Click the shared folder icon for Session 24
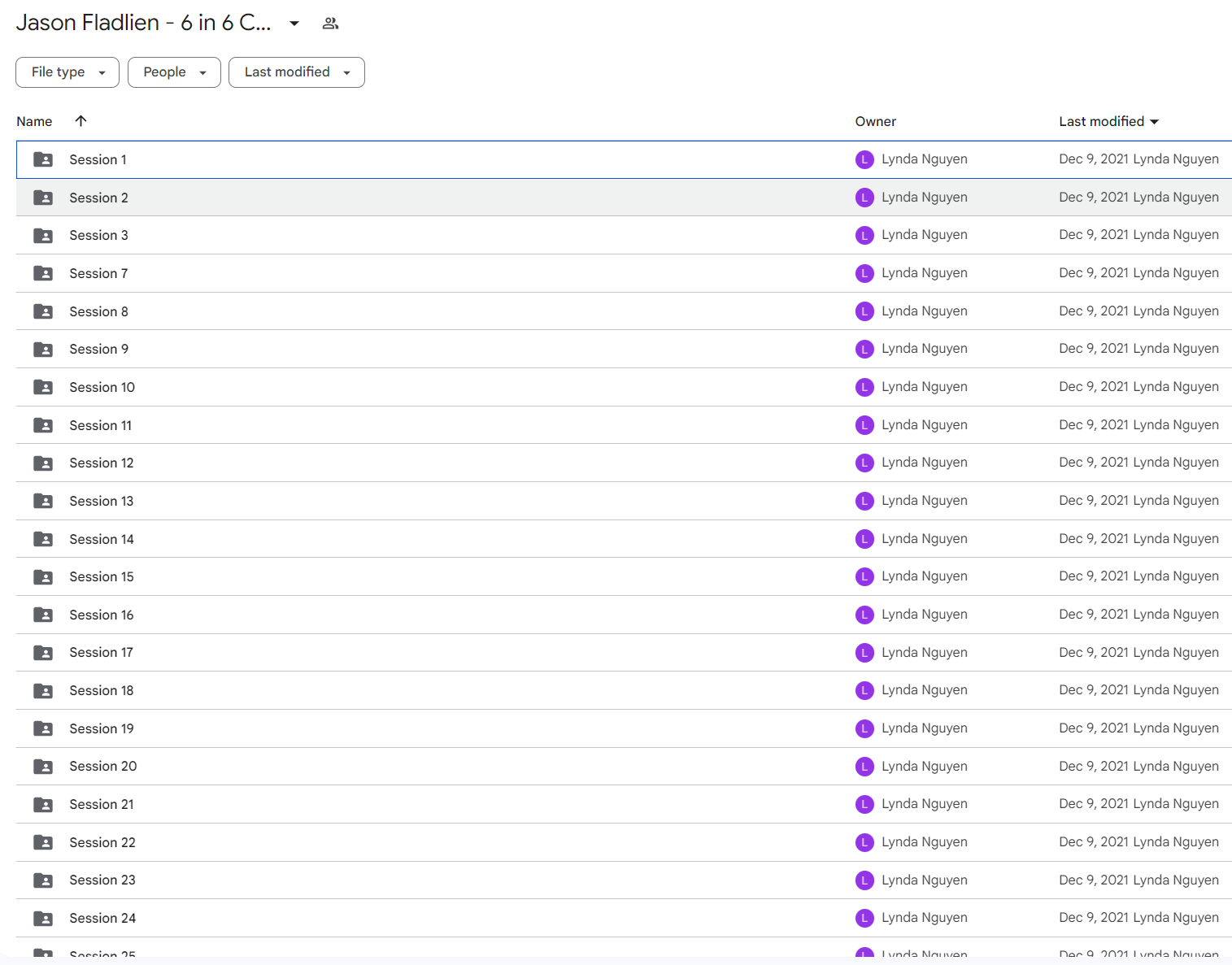Image resolution: width=1232 pixels, height=965 pixels. pos(43,919)
